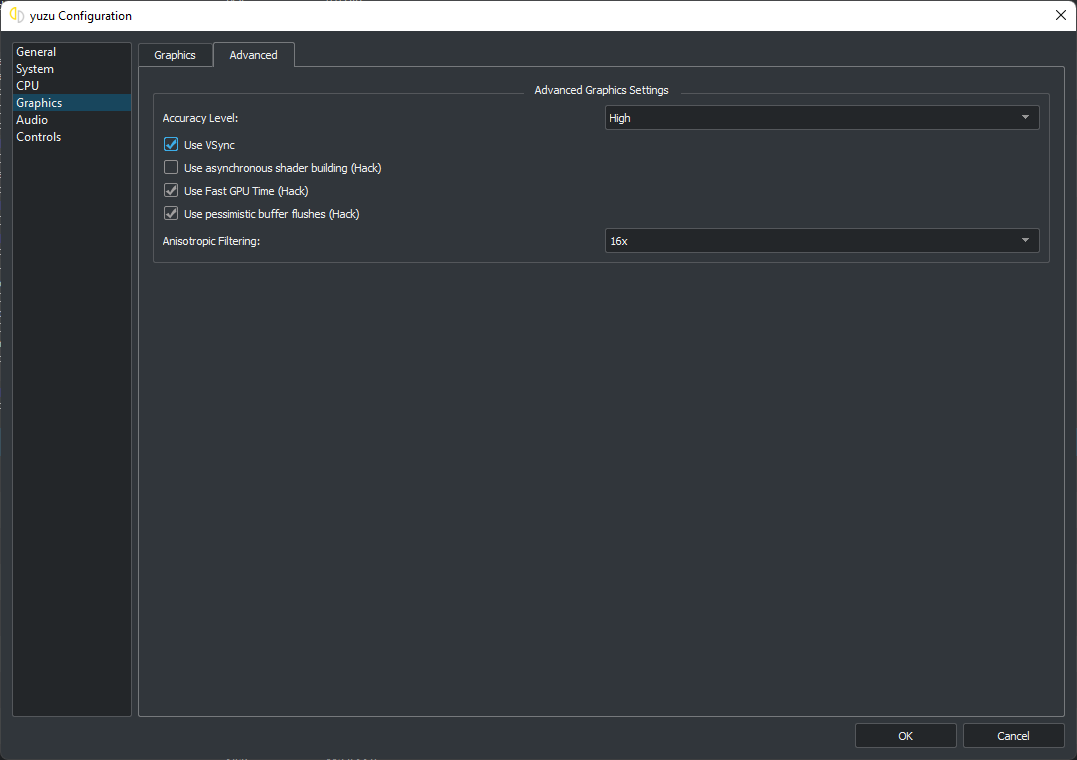Select System in the sidebar list
Image resolution: width=1077 pixels, height=760 pixels.
pyautogui.click(x=35, y=69)
